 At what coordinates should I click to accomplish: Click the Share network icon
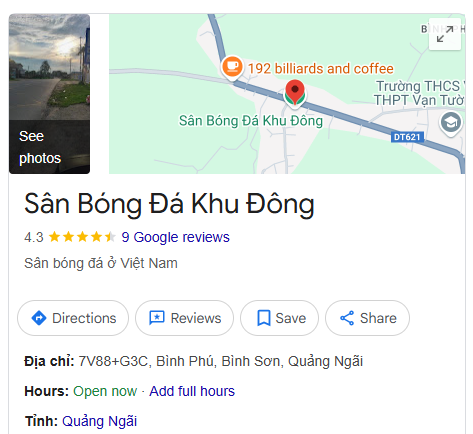coord(347,318)
